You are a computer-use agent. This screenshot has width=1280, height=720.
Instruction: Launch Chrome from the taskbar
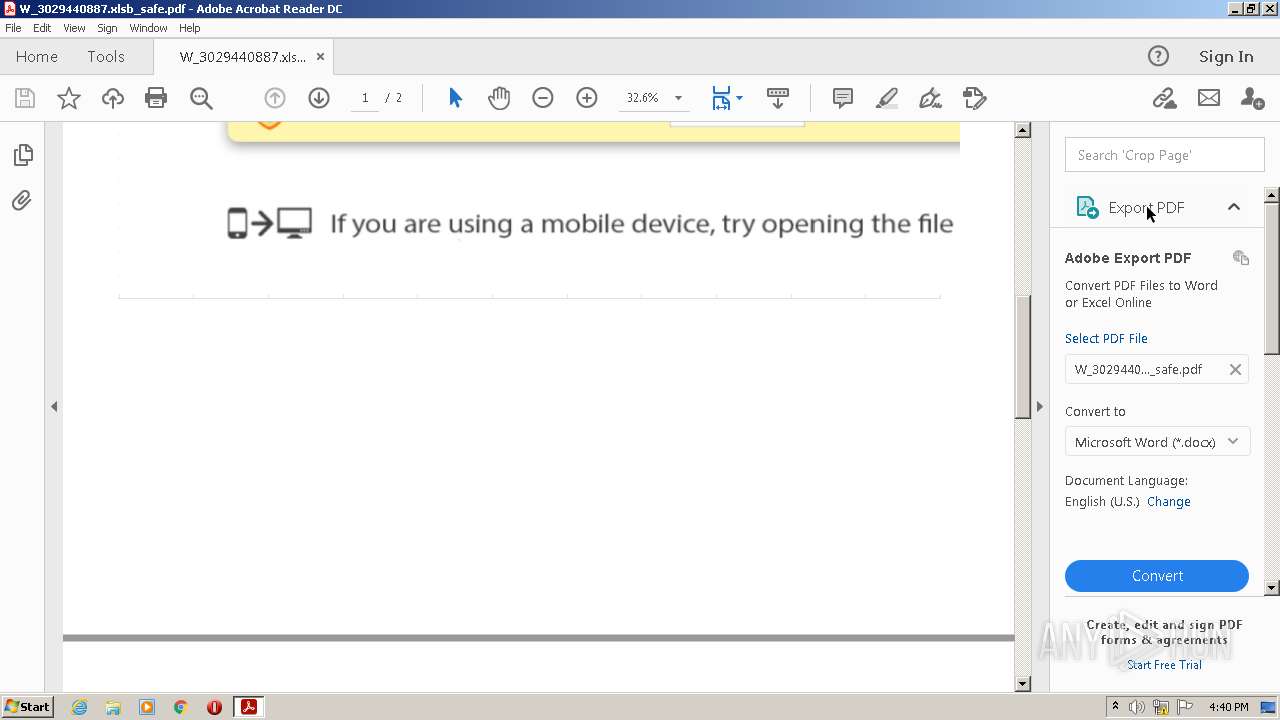180,707
